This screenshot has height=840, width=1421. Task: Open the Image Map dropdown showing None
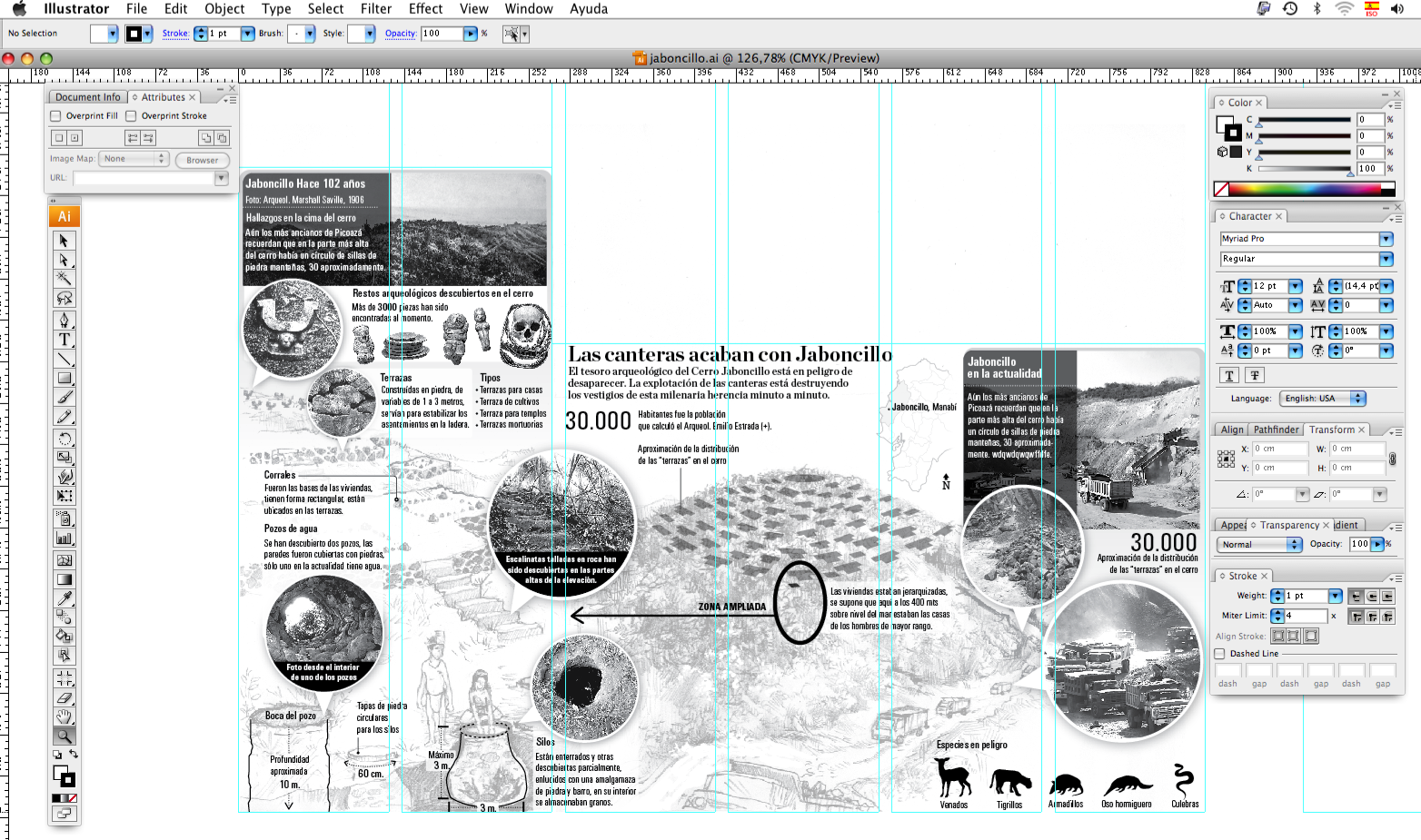point(134,158)
